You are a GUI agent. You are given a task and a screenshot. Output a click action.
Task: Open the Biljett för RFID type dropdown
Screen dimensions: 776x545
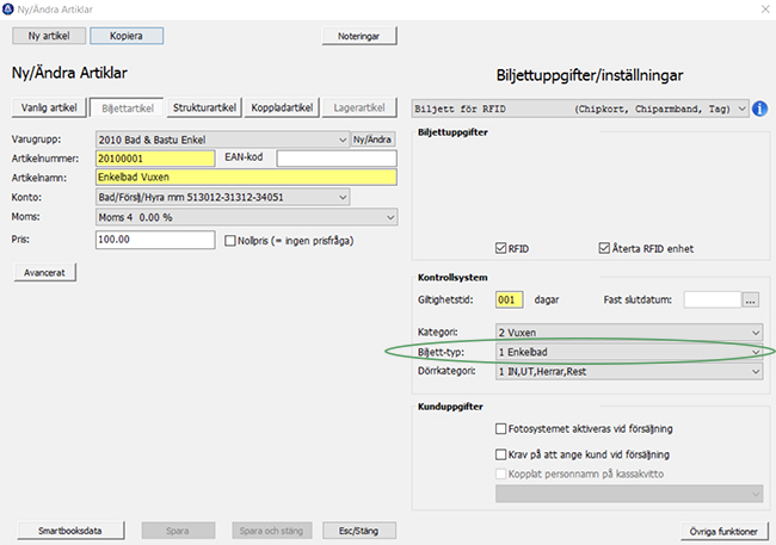(x=580, y=108)
